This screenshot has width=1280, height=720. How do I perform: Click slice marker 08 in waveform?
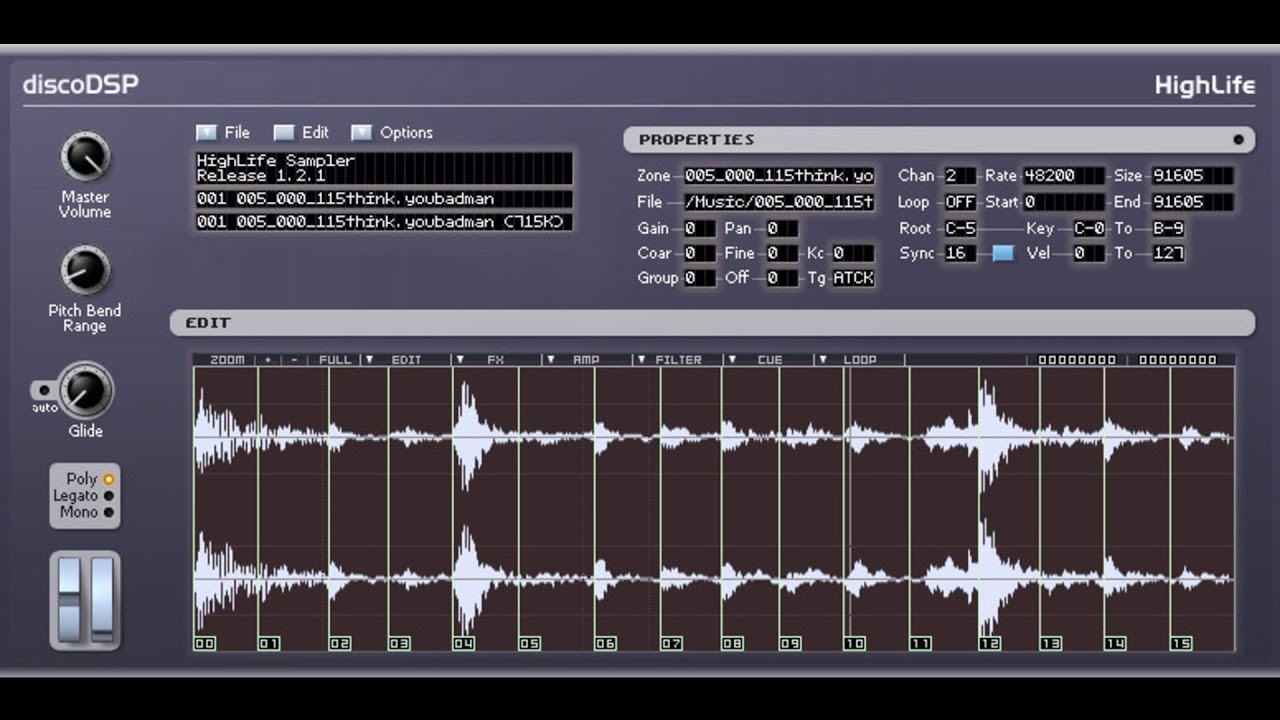click(x=733, y=643)
